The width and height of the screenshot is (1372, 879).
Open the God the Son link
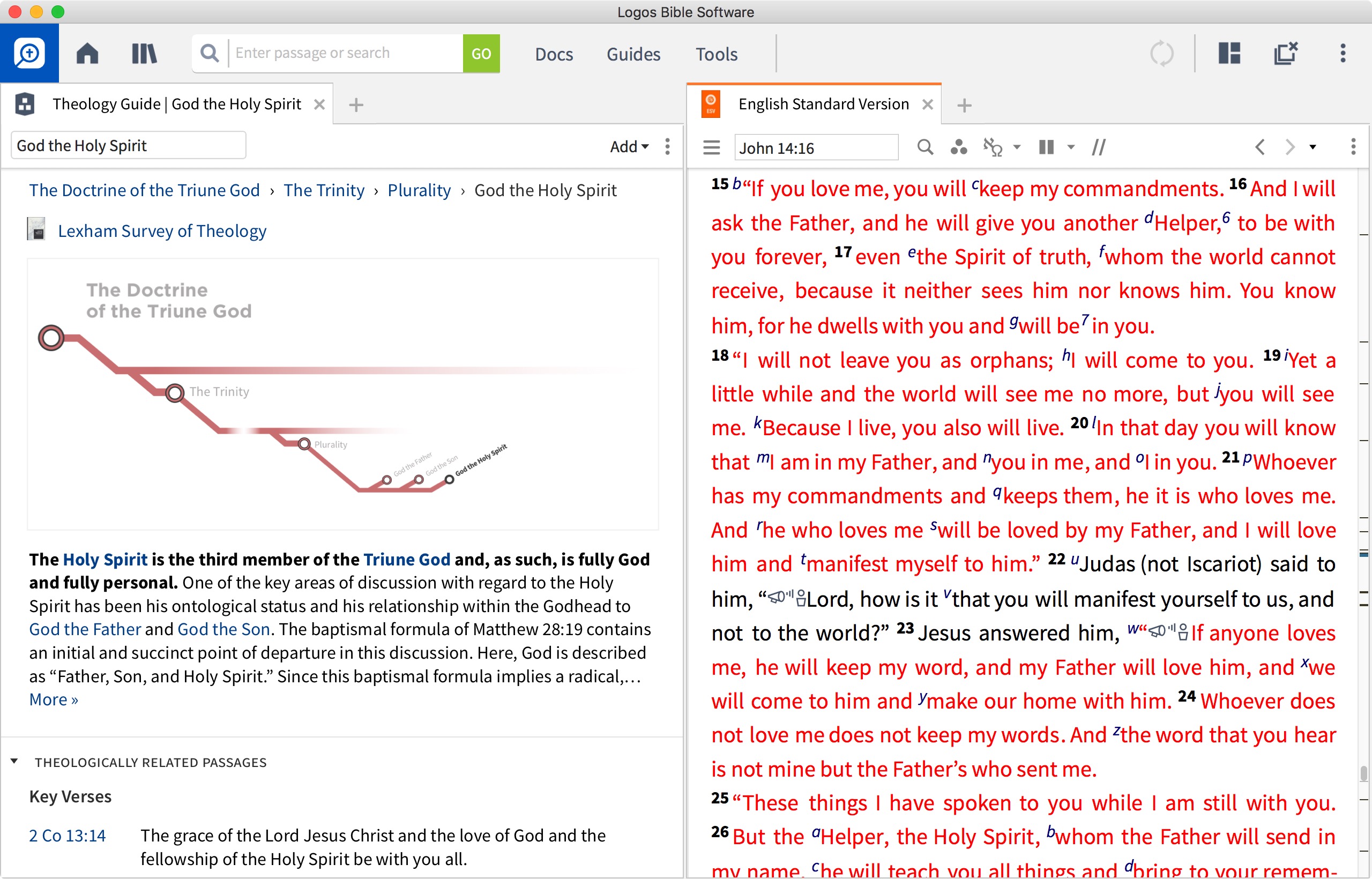(x=223, y=629)
